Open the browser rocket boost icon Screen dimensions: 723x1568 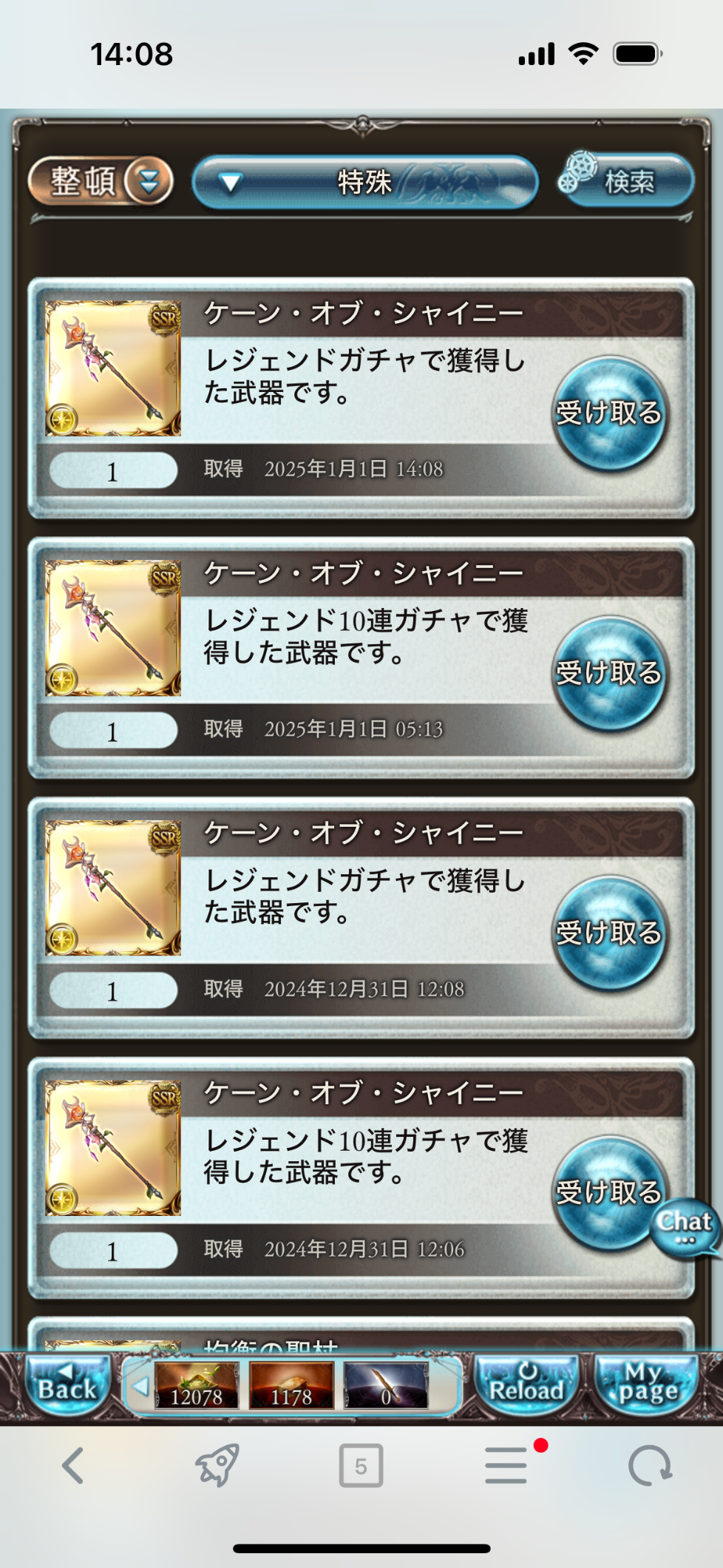(x=217, y=1464)
